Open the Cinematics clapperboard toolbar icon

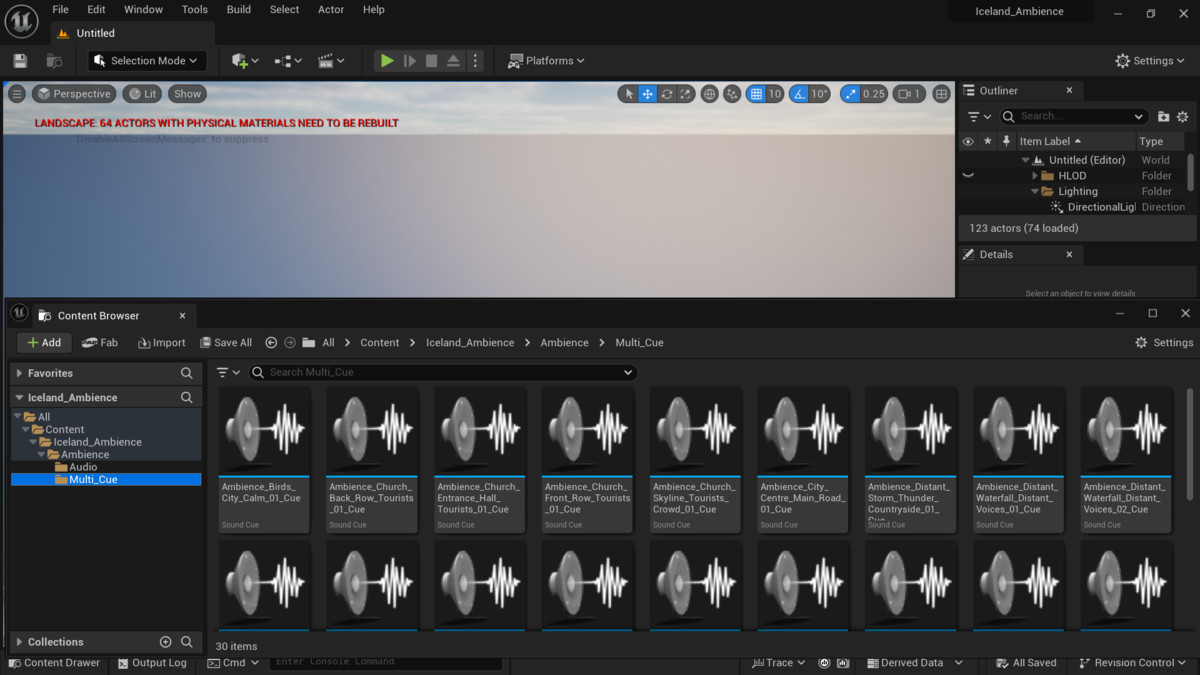click(330, 61)
